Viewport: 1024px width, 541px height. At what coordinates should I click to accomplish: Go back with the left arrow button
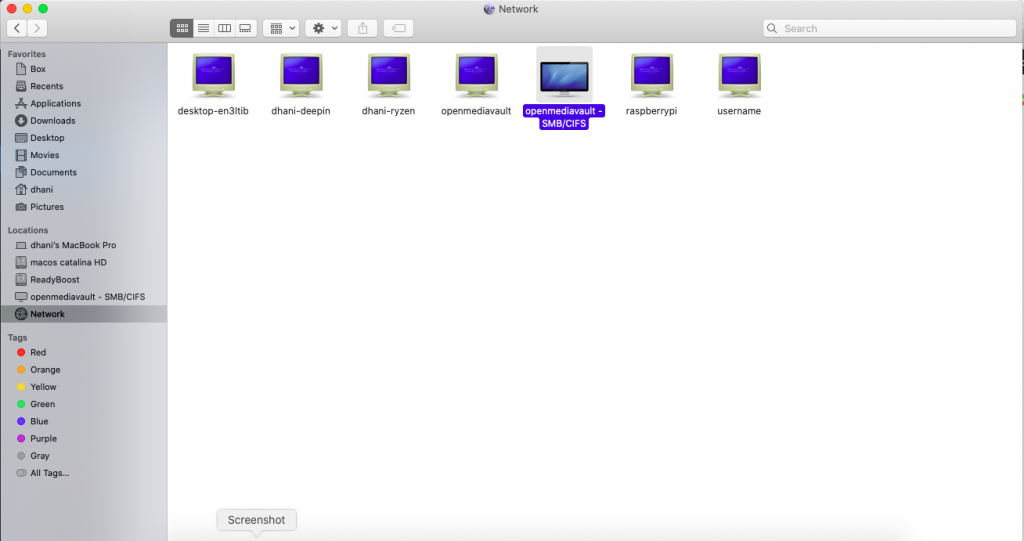pyautogui.click(x=17, y=28)
